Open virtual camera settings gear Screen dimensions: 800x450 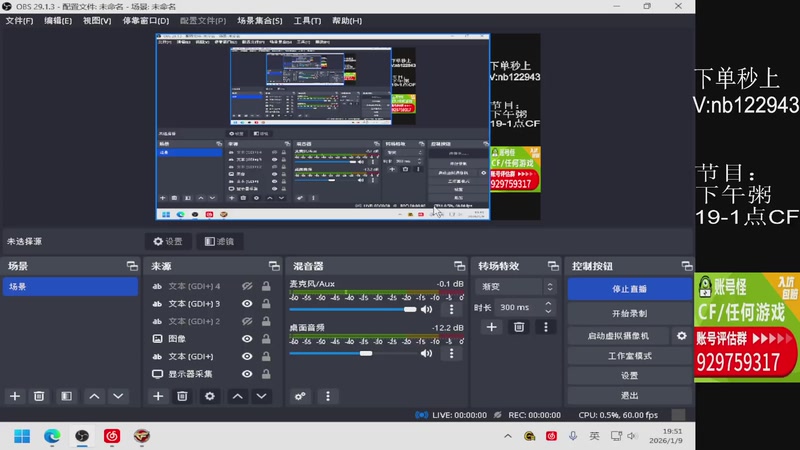point(682,336)
